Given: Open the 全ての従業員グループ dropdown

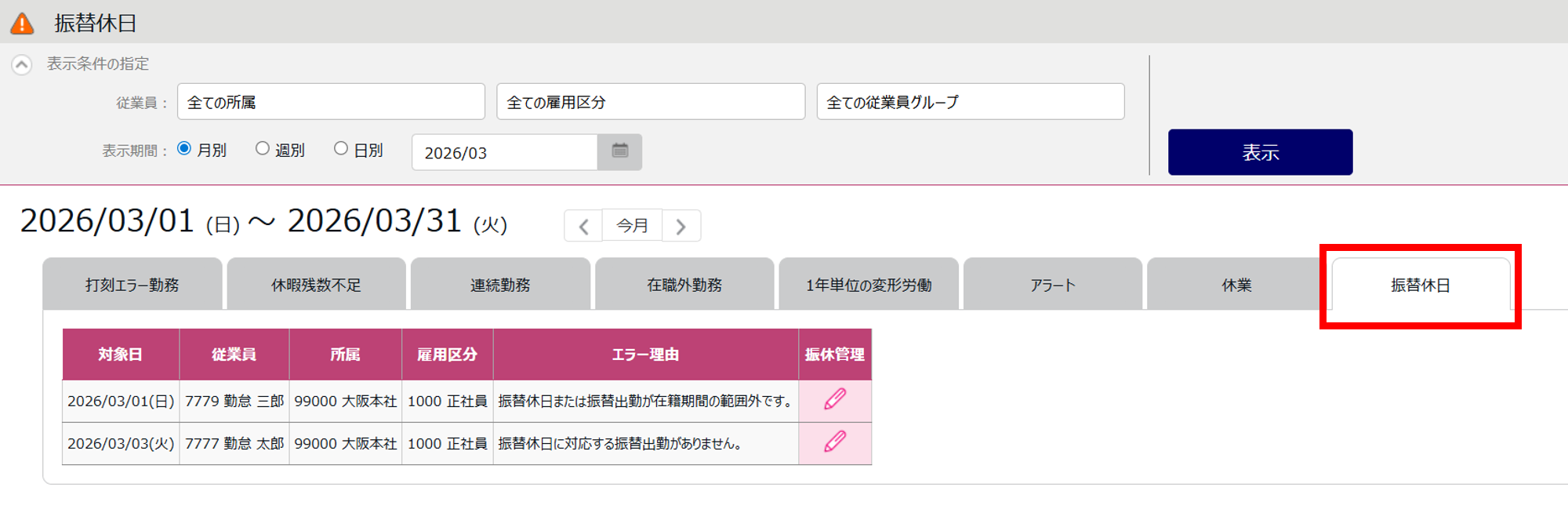Looking at the screenshot, I should pos(971,102).
